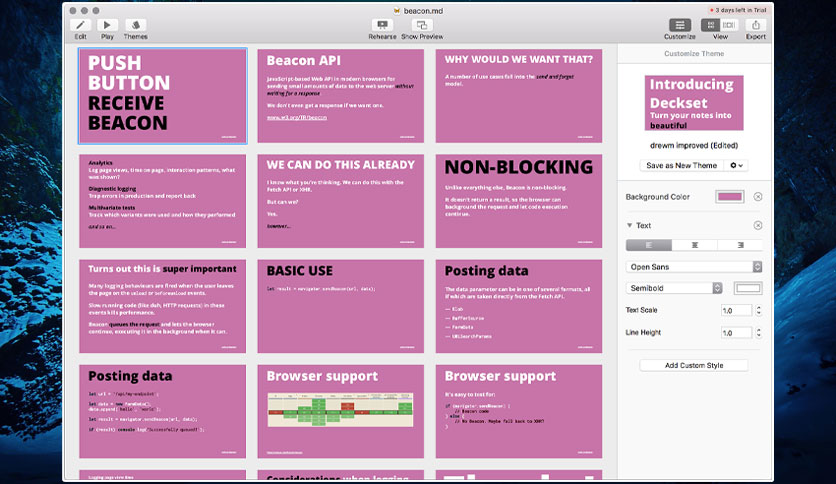
Task: Open the Themes picker
Action: coord(135,25)
